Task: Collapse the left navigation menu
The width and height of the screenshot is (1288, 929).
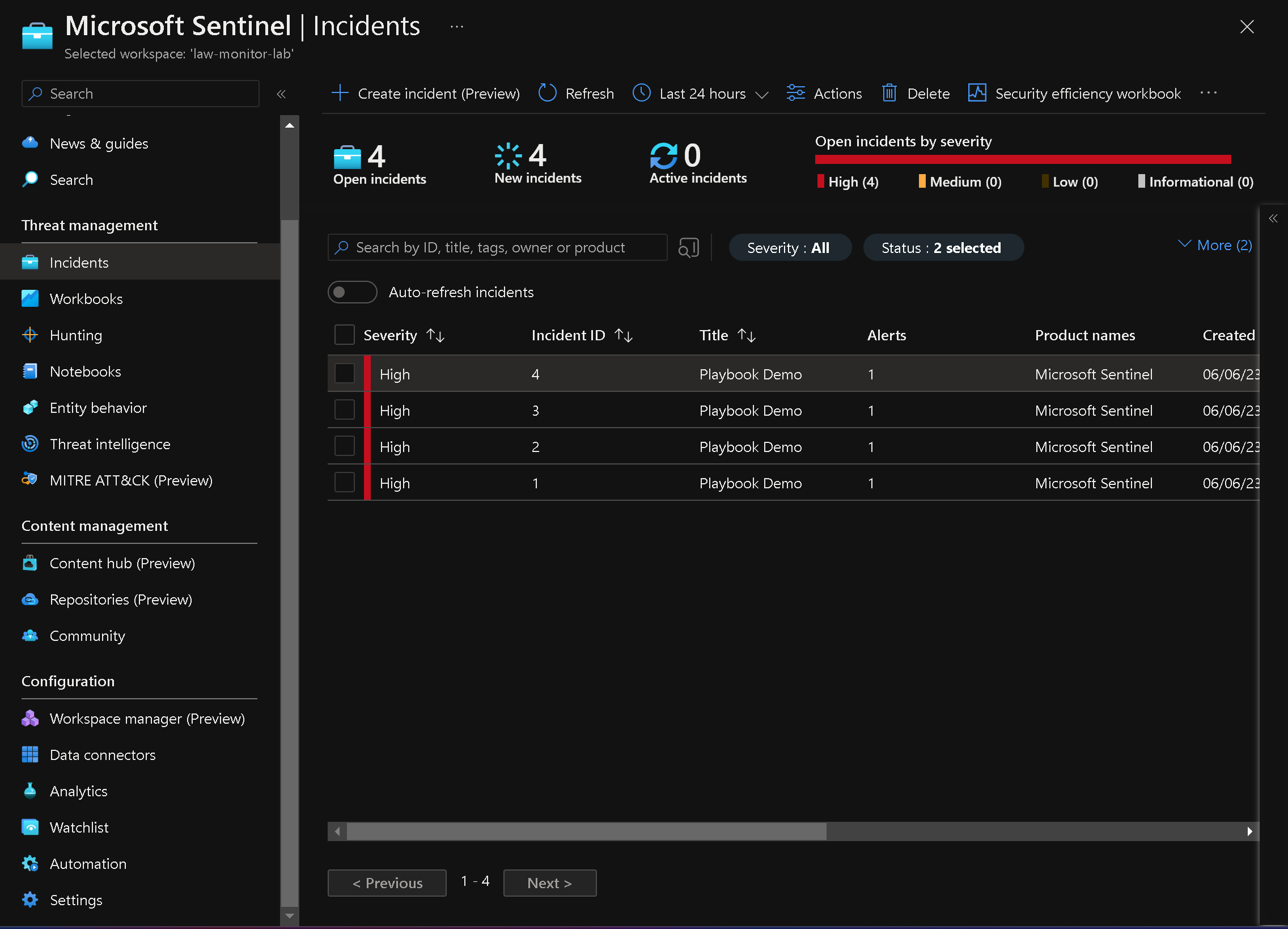Action: coord(281,94)
